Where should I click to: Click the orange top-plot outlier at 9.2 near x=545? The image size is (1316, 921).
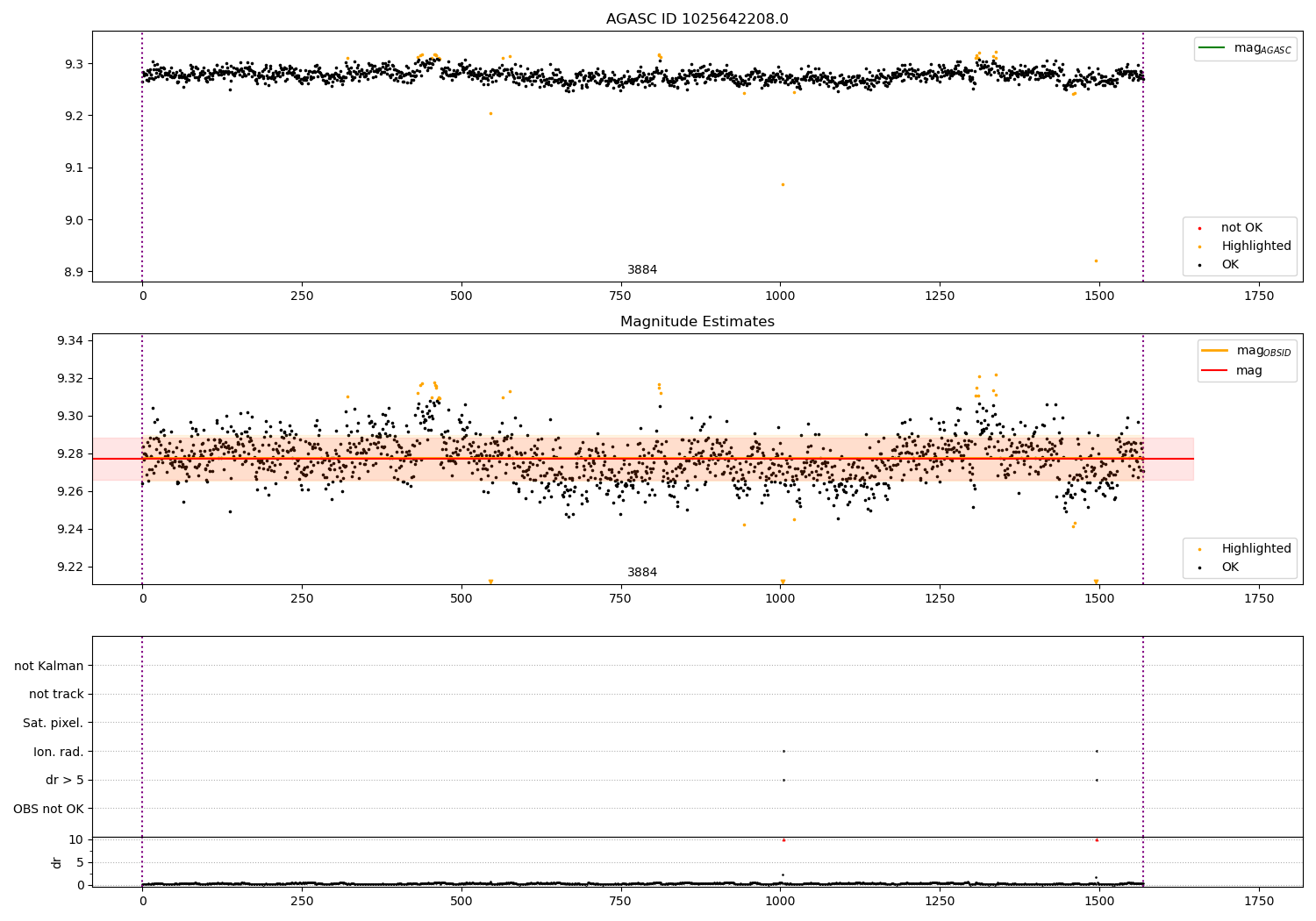(x=490, y=113)
